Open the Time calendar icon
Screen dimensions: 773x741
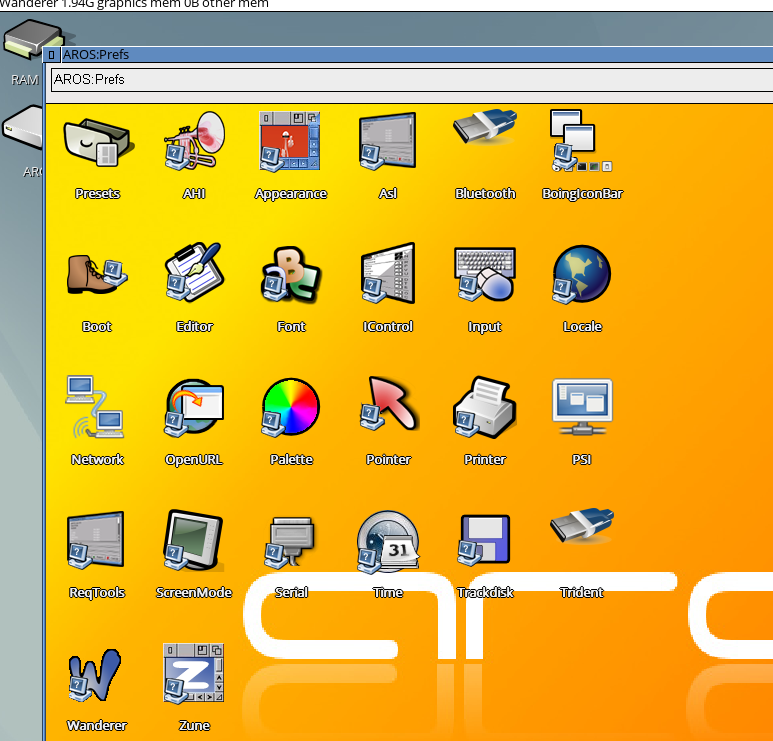click(x=388, y=542)
